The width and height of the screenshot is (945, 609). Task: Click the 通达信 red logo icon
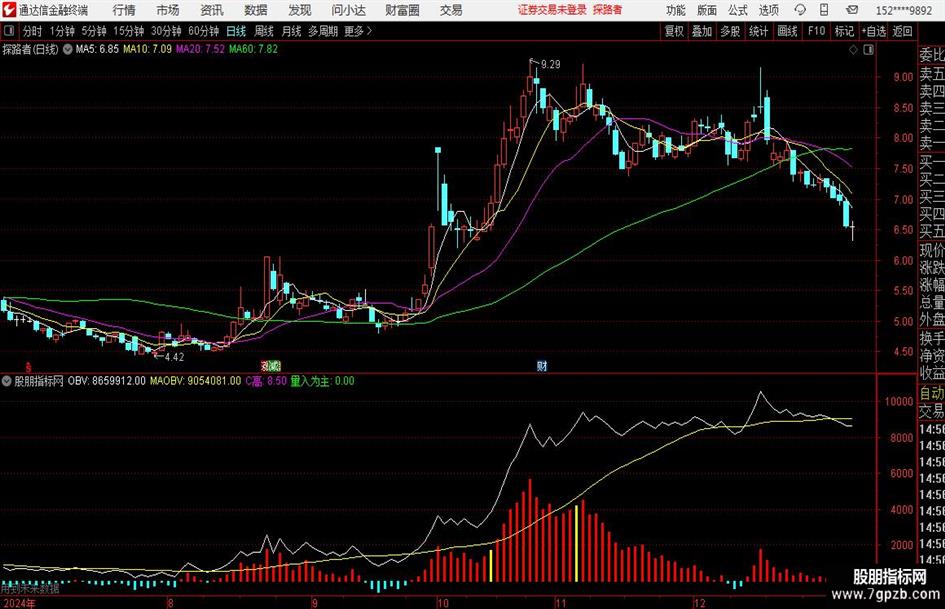pyautogui.click(x=8, y=9)
